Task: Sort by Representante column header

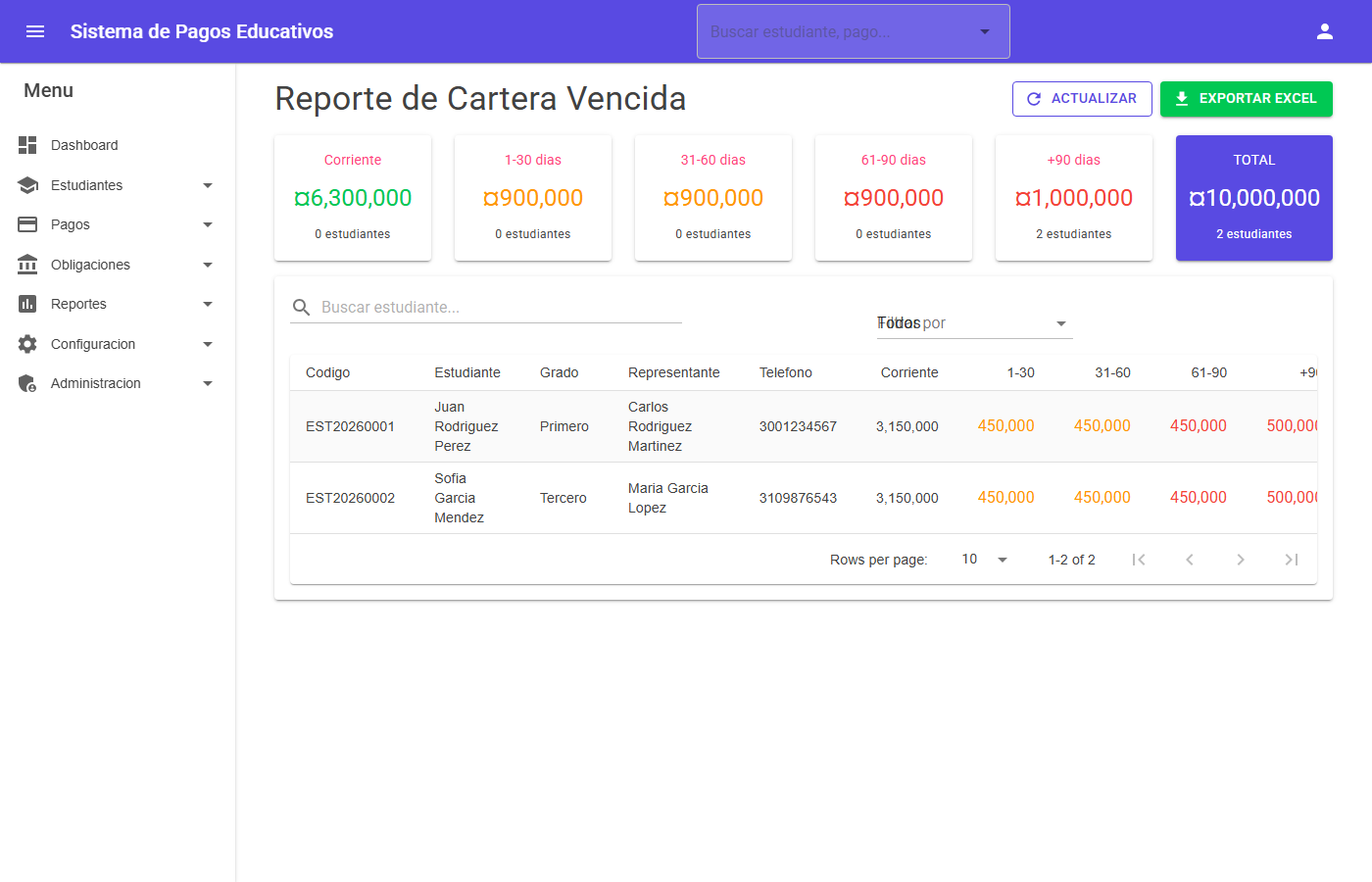Action: point(674,372)
